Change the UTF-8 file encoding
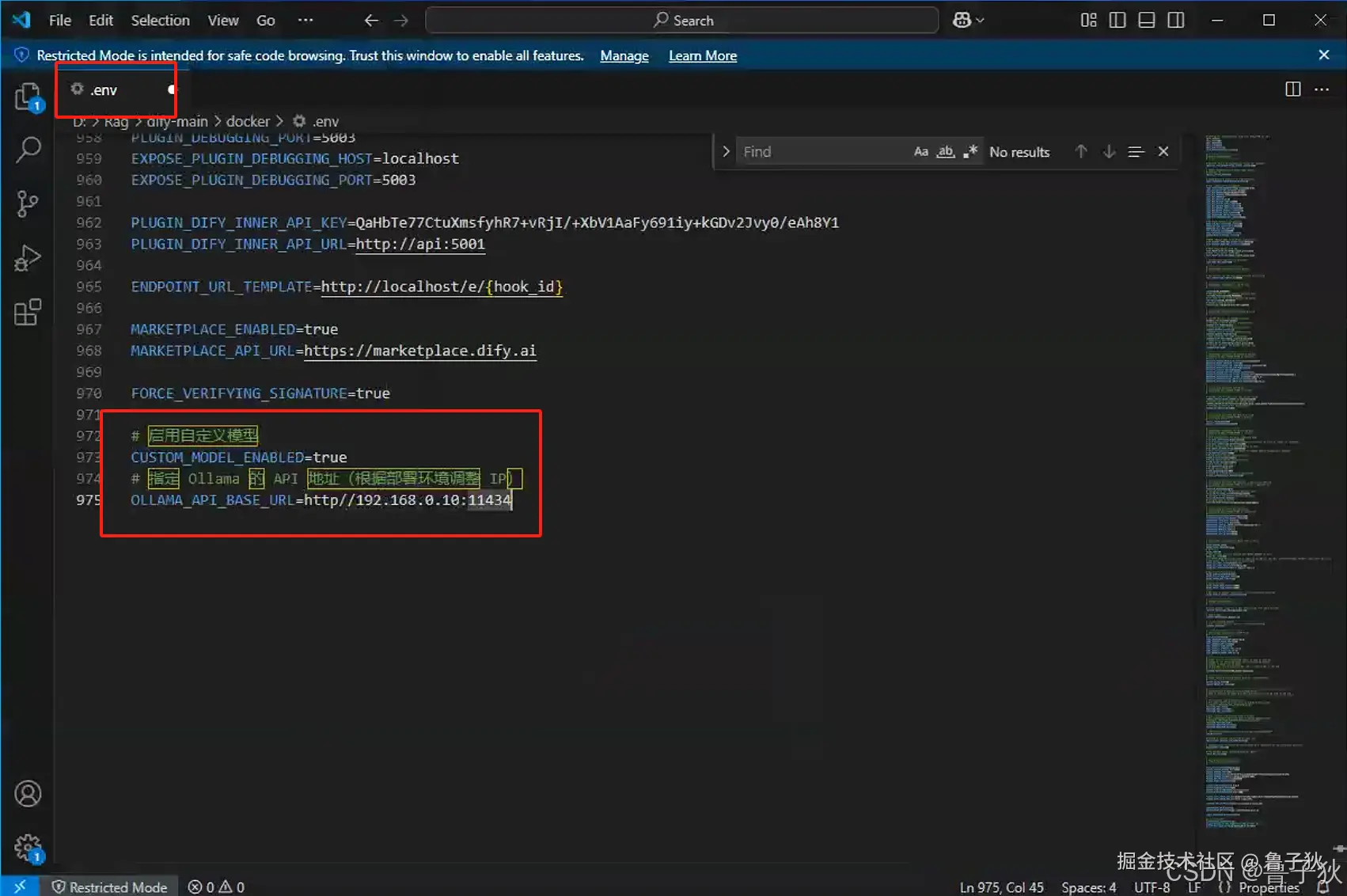This screenshot has height=896, width=1347. [1152, 887]
